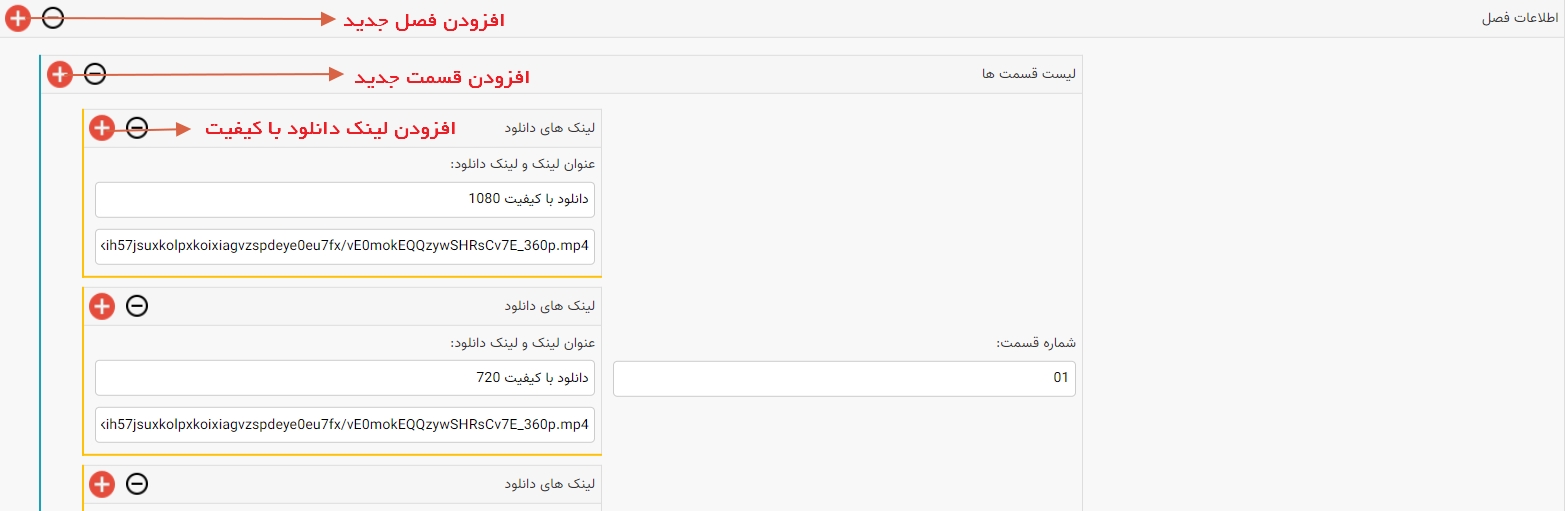This screenshot has width=1565, height=511.
Task: Remove the 1080 quality download link box
Action: 137,128
